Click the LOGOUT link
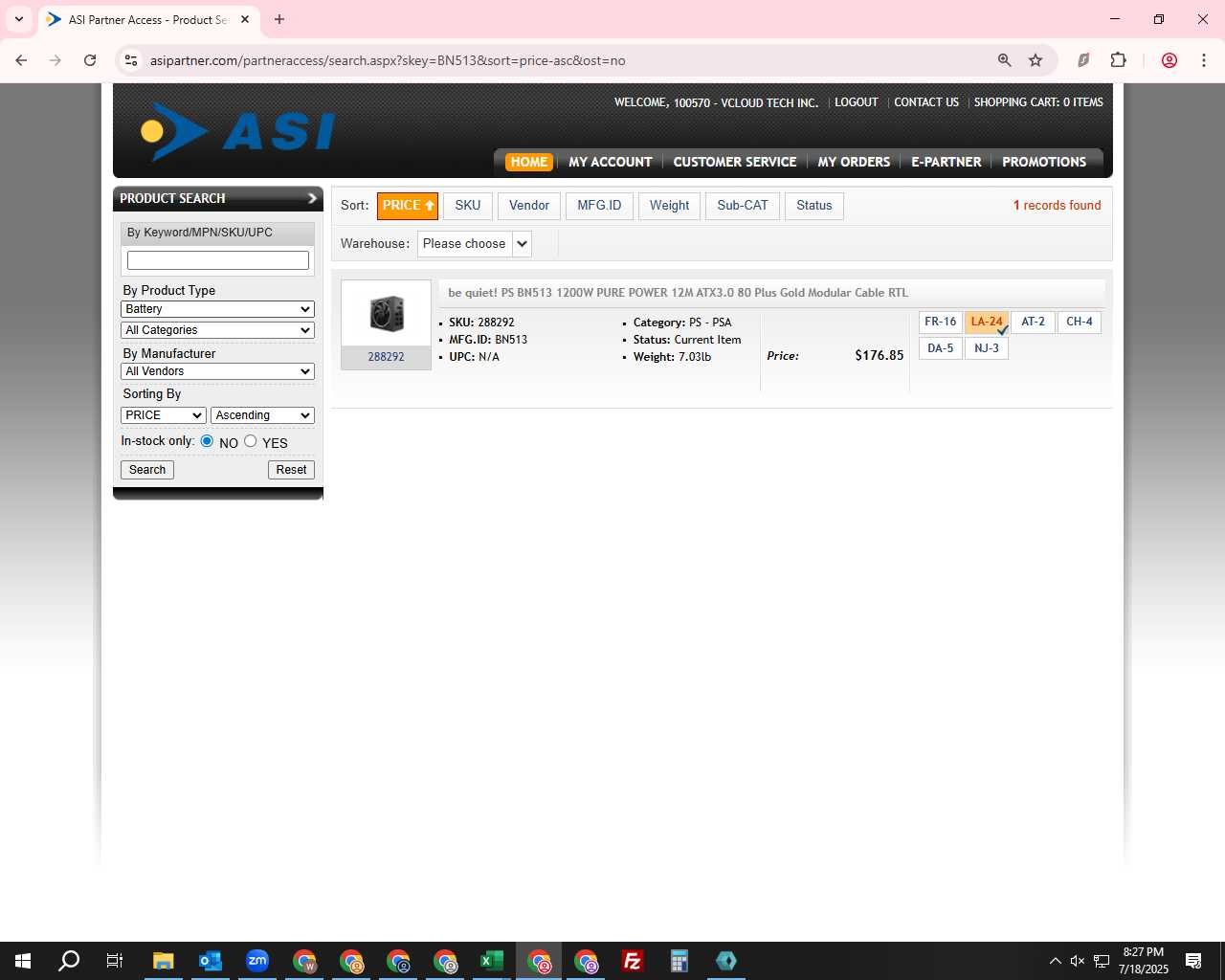1225x980 pixels. click(x=856, y=102)
